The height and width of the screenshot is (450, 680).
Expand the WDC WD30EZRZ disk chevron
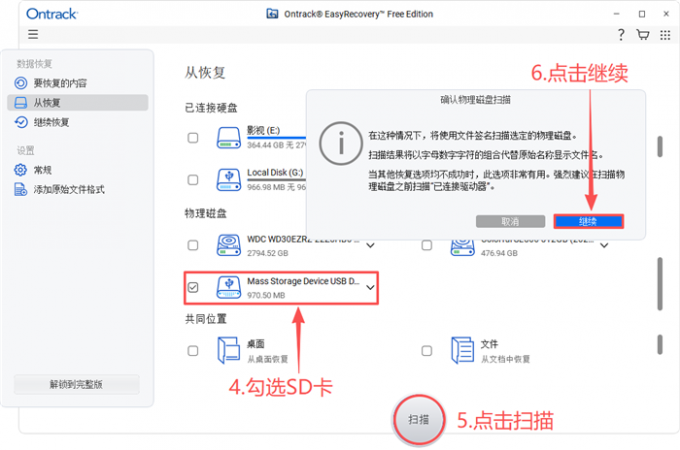(x=370, y=245)
